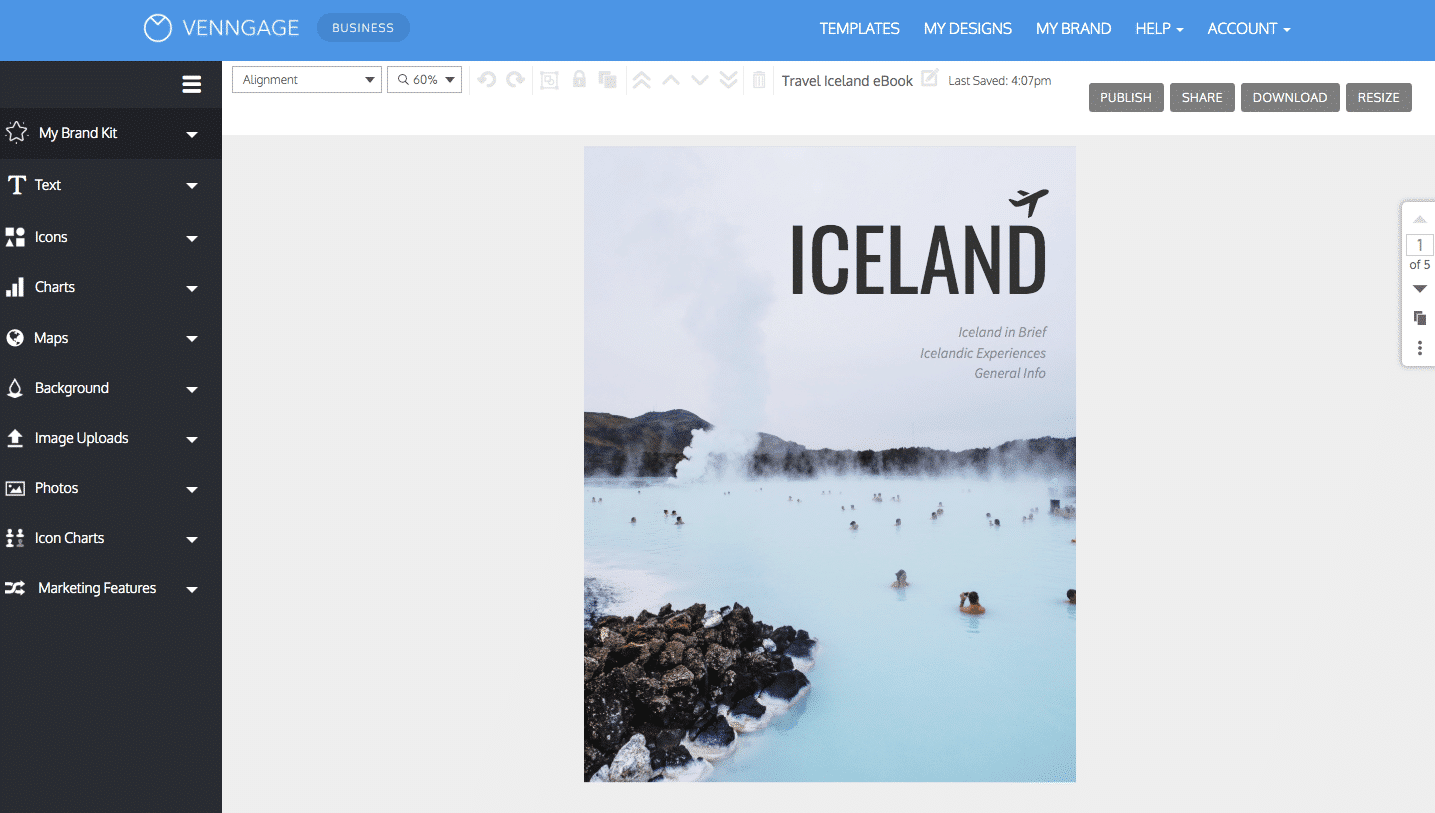
Task: Click bring to front double-chevron icon
Action: (642, 80)
